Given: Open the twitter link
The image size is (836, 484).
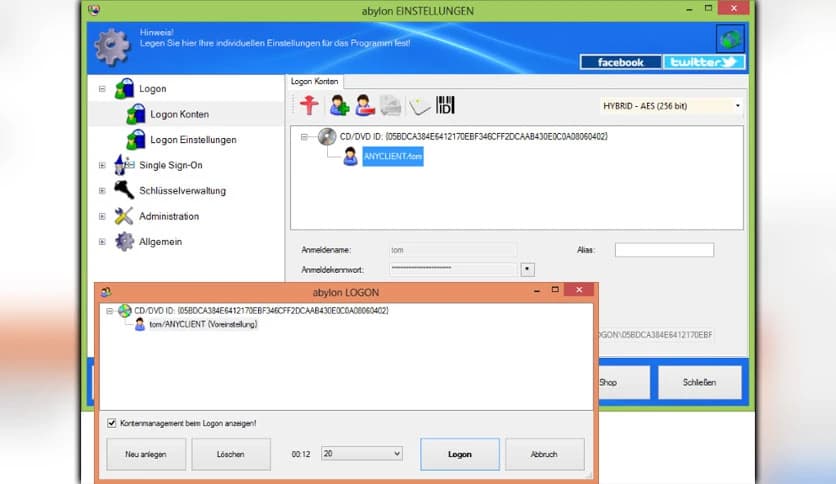Looking at the screenshot, I should click(x=704, y=62).
